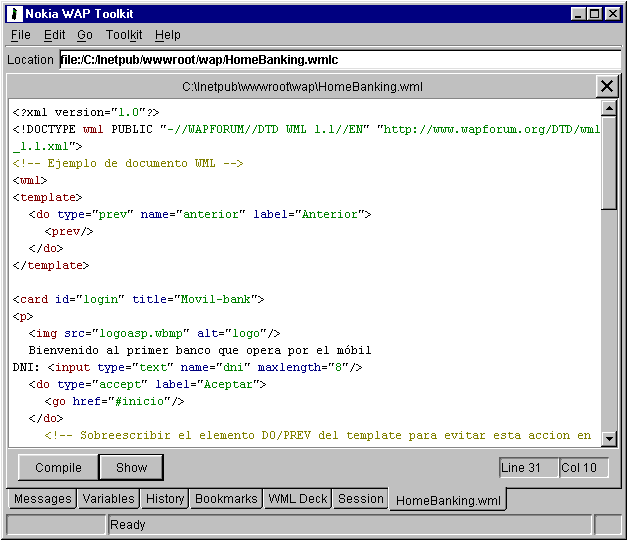Select the HomeBanking.wml tab

point(448,500)
